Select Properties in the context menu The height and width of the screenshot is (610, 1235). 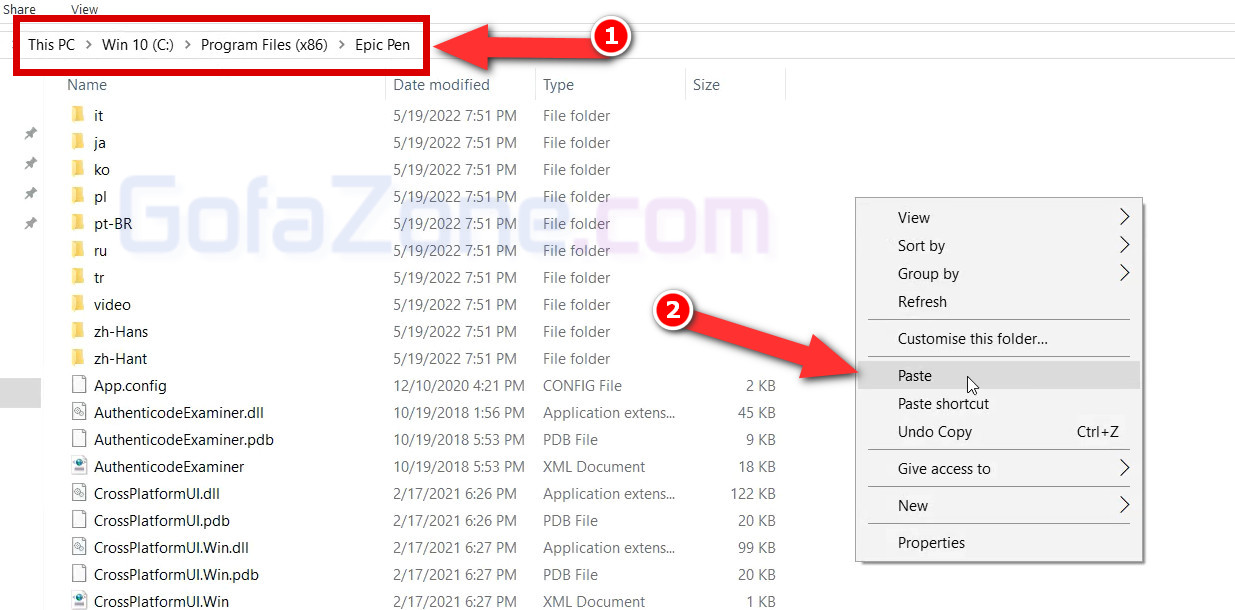(931, 543)
